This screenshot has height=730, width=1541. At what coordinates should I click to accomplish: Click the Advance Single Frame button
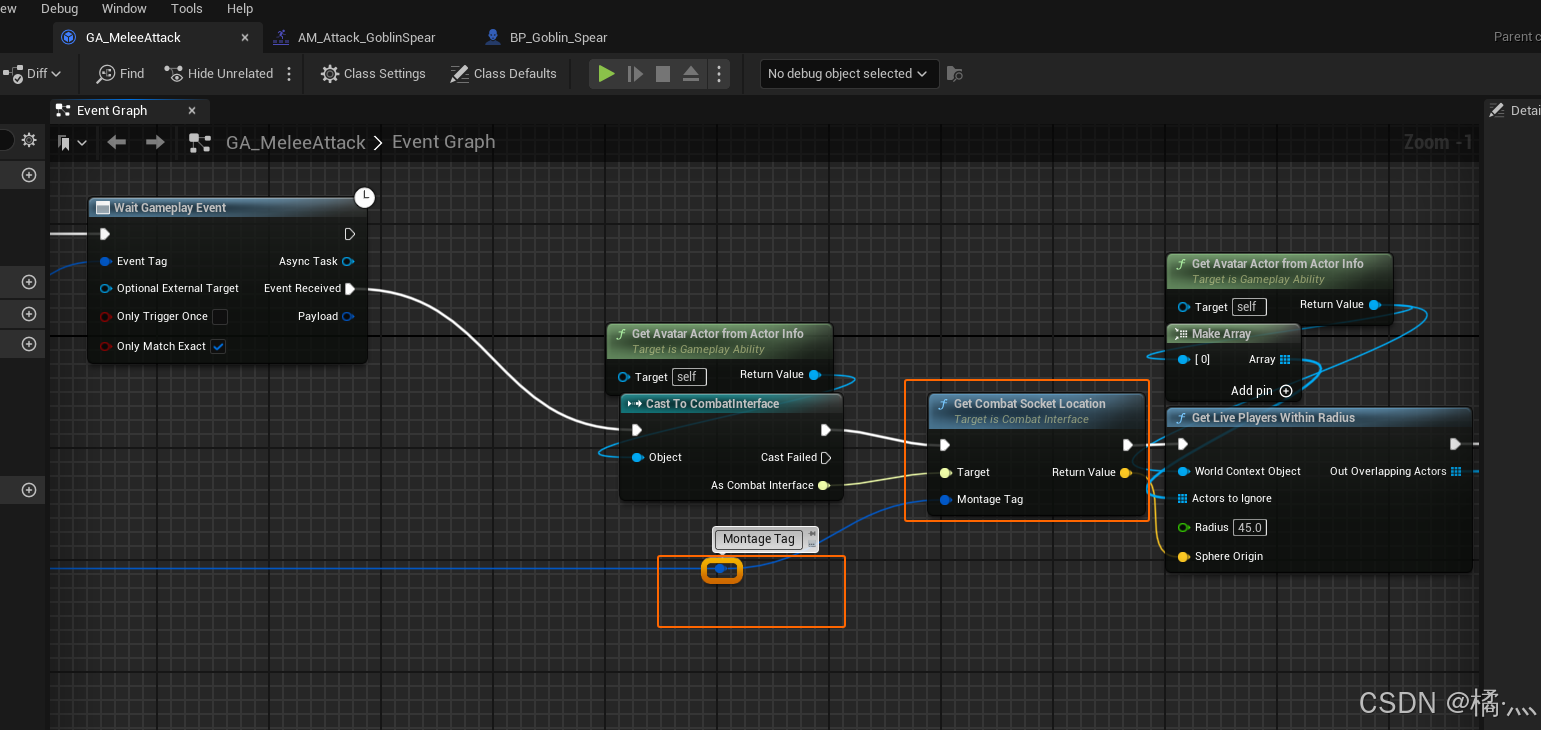pos(635,74)
